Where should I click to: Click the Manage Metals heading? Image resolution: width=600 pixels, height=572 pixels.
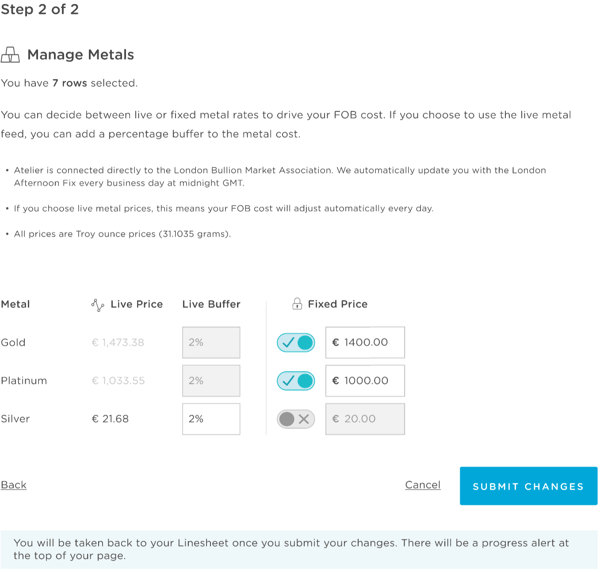coord(81,55)
